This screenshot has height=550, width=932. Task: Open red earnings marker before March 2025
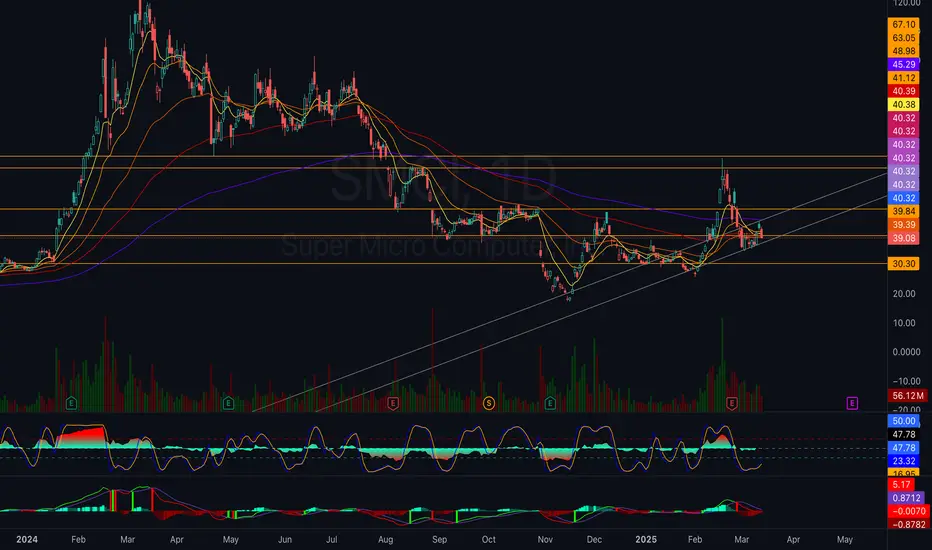pyautogui.click(x=732, y=403)
